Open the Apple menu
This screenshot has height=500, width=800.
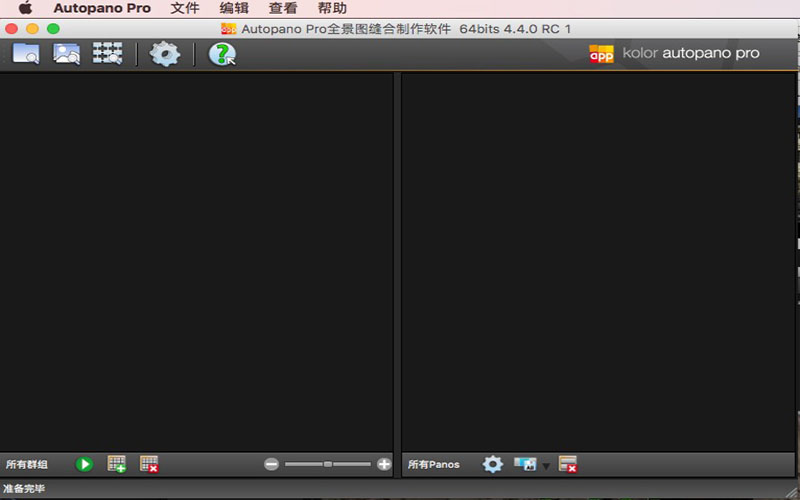tap(26, 8)
